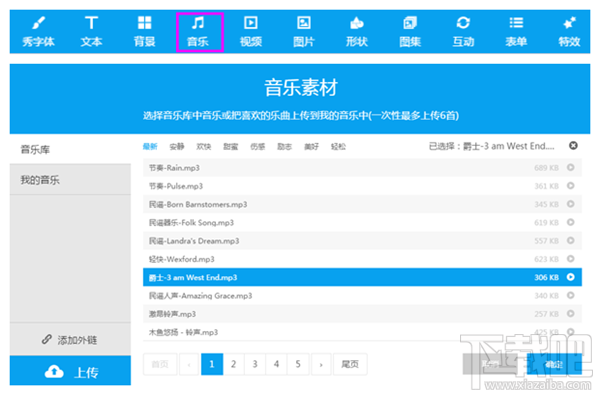Play preview of 节奏-Pulse.mp3
Viewport: 600px width, 395px height.
pyautogui.click(x=571, y=186)
